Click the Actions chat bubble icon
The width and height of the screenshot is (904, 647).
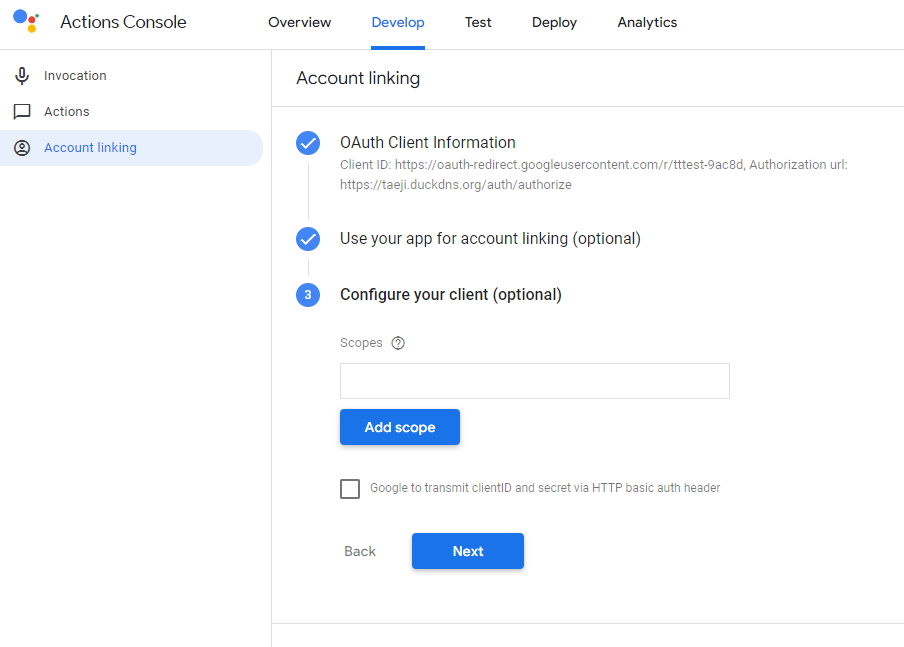click(x=22, y=111)
